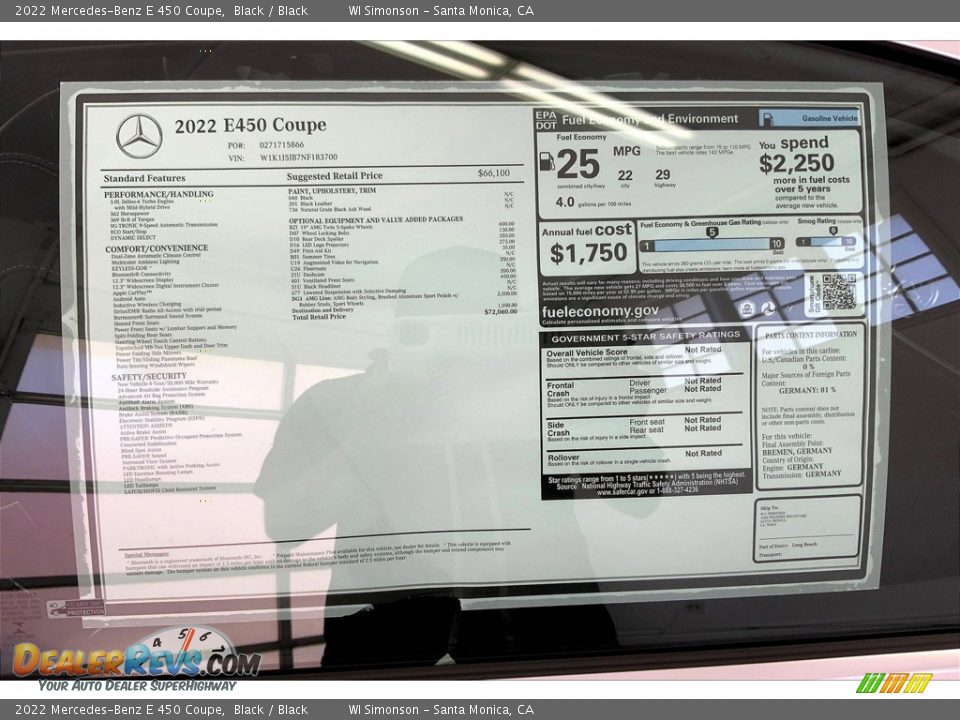Screen dimensions: 960x720
Task: Click the fuel pump icon beside 25 MPG
Action: (x=546, y=162)
